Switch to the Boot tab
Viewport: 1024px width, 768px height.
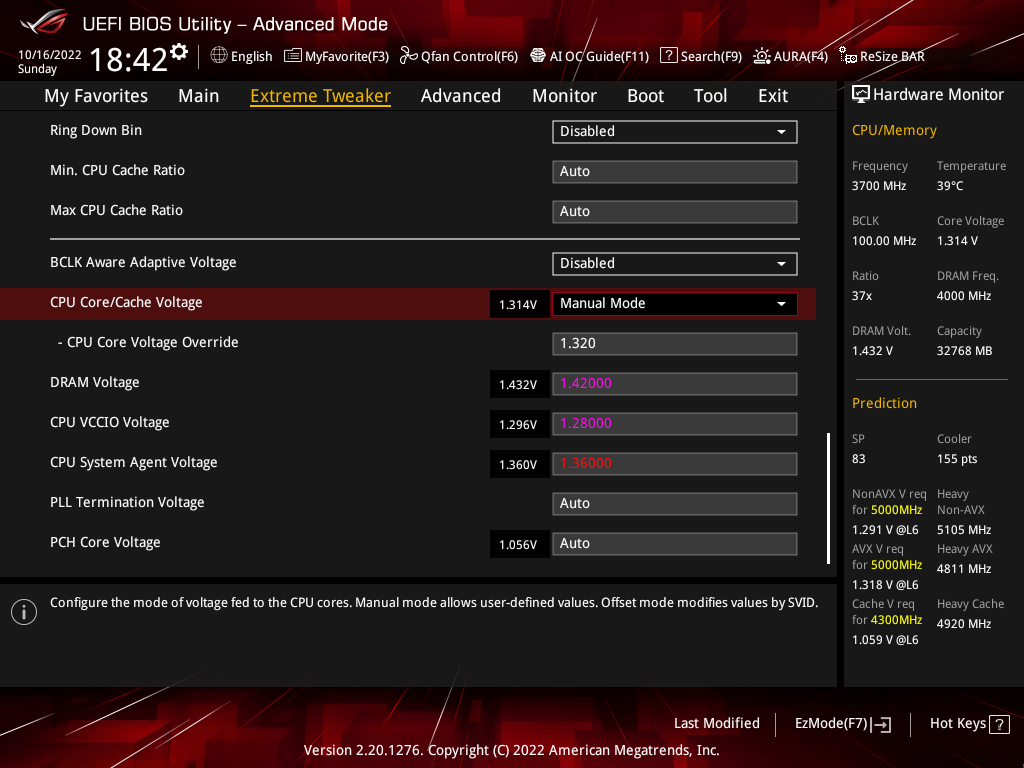click(645, 96)
